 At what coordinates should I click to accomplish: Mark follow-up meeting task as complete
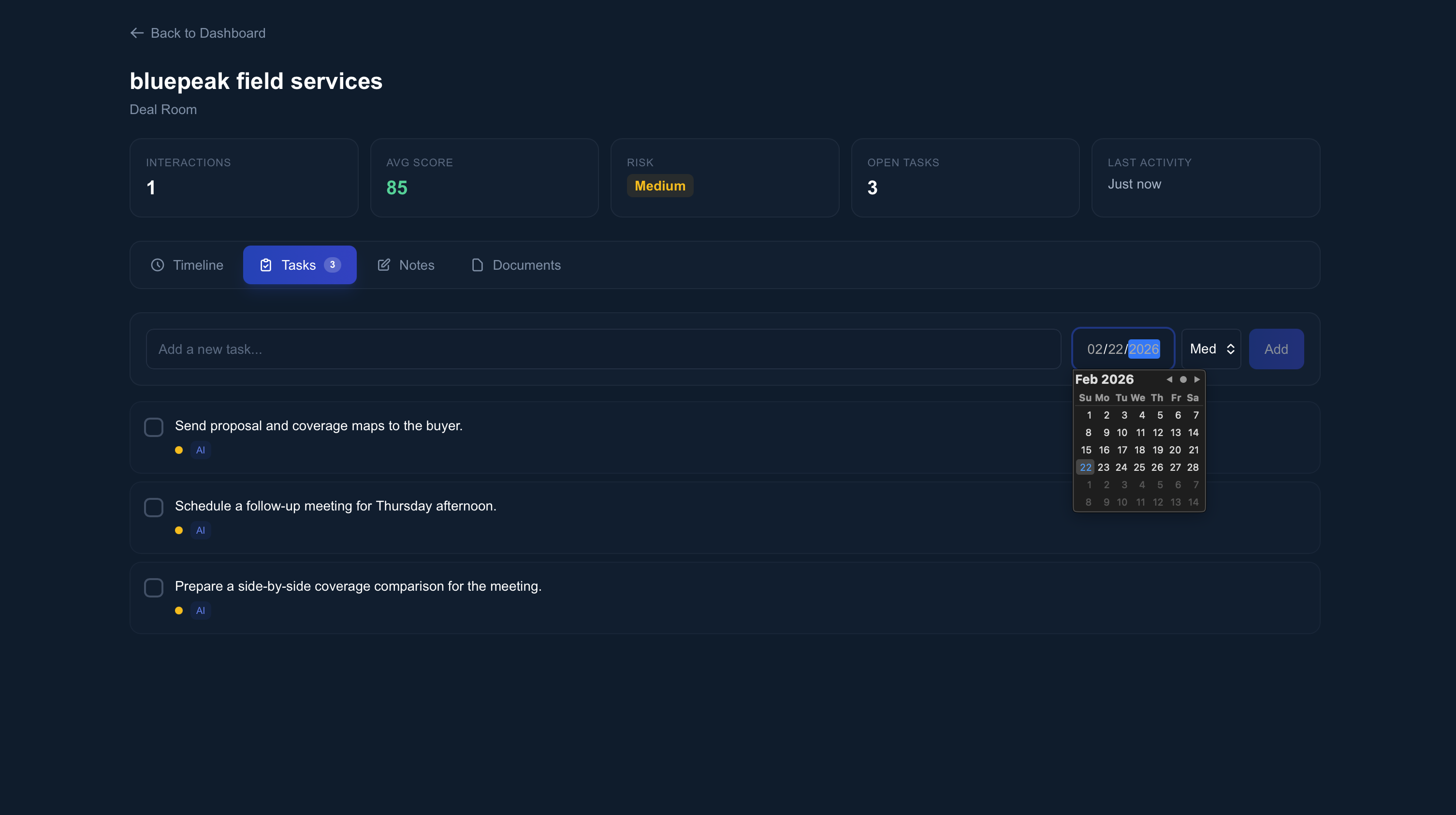(154, 508)
